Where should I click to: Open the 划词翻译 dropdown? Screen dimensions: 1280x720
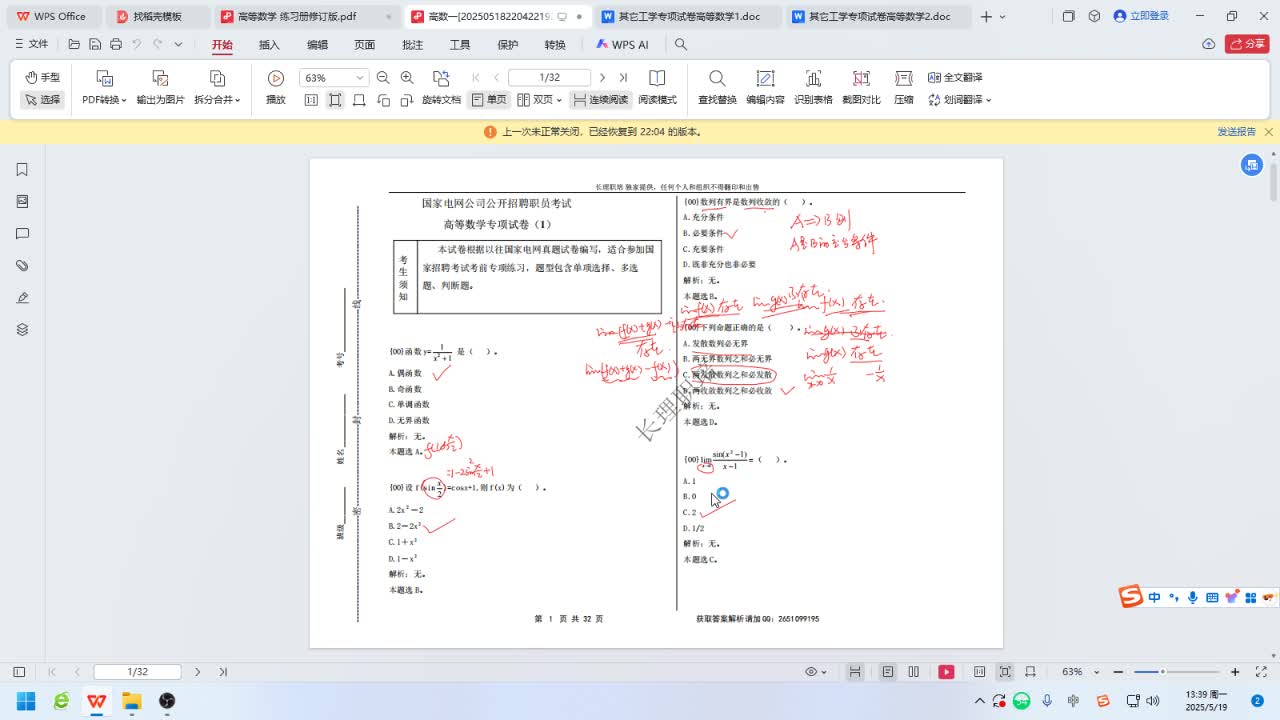pyautogui.click(x=960, y=100)
